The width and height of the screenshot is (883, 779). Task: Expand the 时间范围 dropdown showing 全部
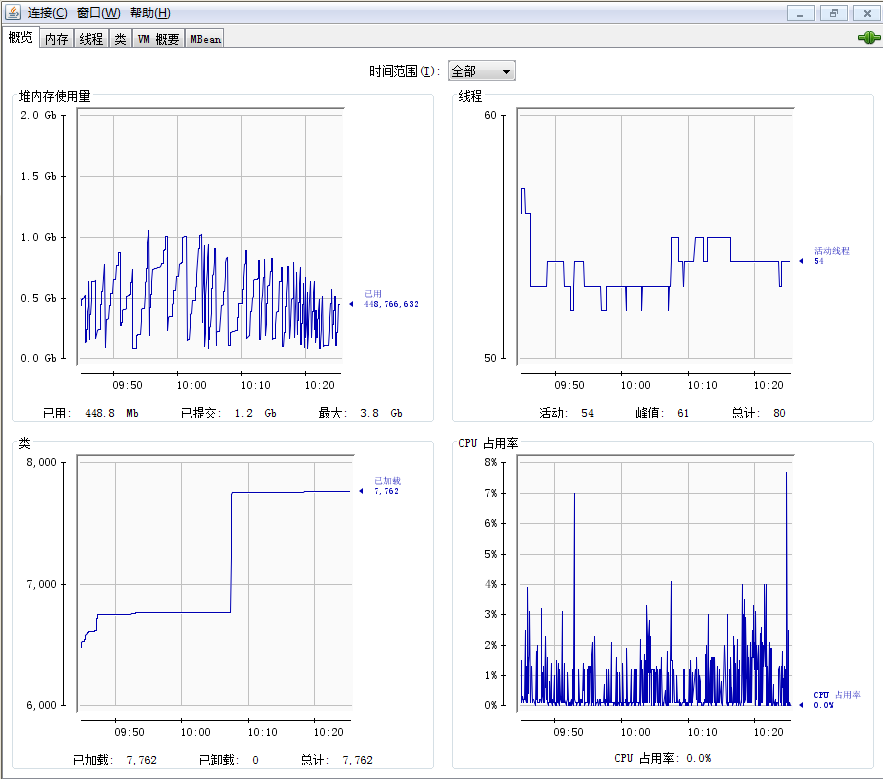(x=481, y=71)
